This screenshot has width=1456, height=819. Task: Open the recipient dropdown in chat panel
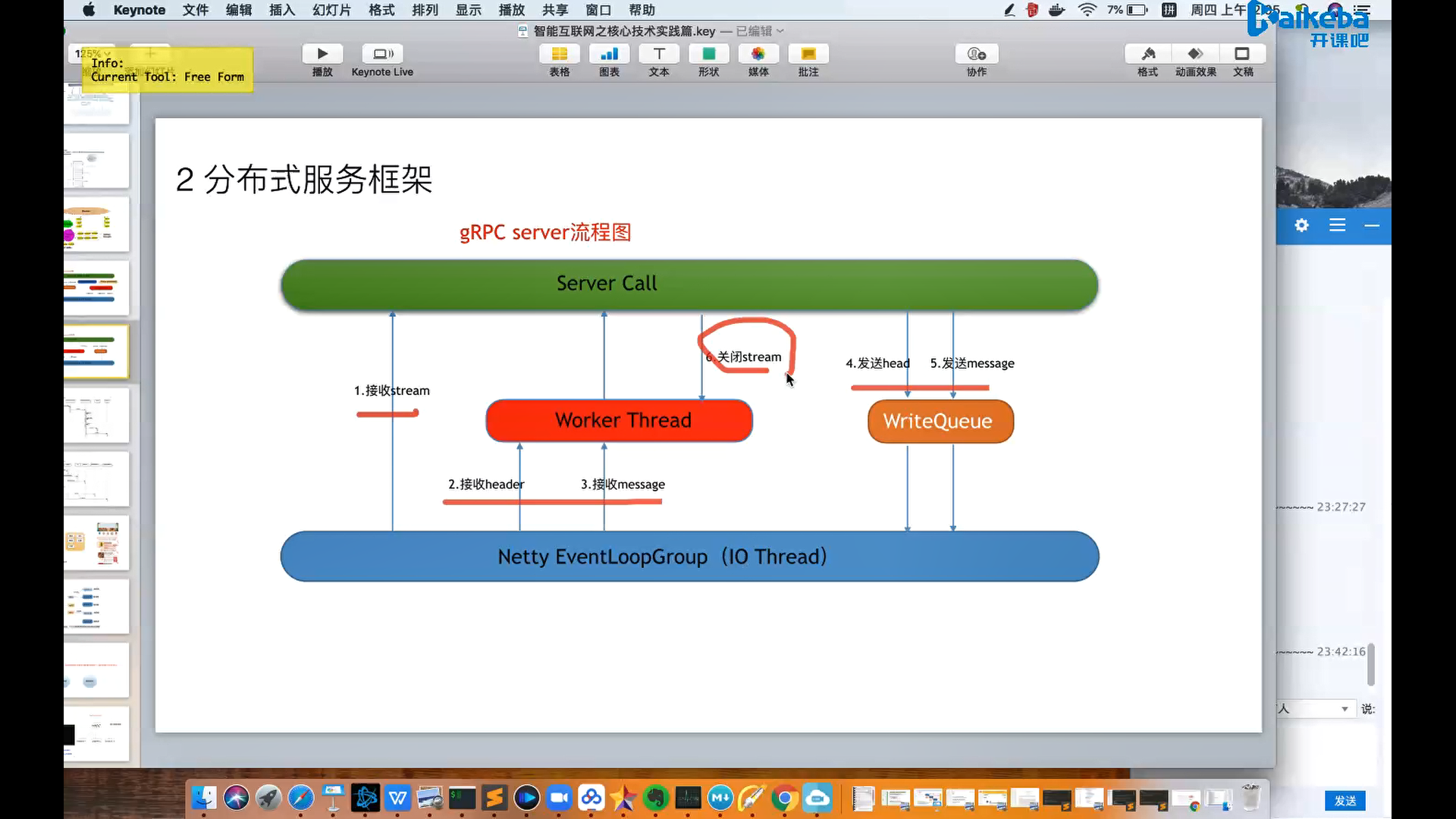[1344, 709]
